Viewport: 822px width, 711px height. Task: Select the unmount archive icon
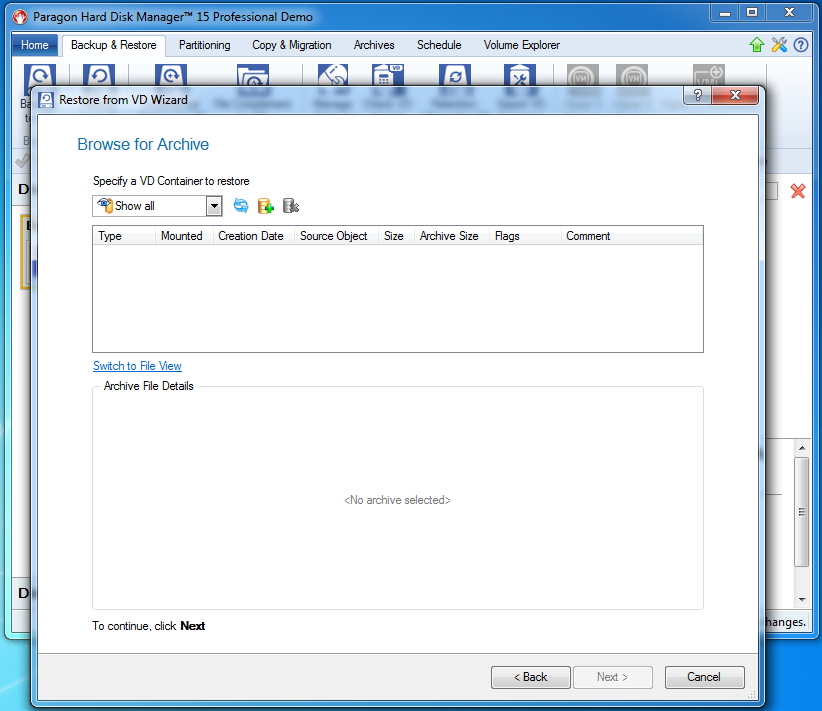(x=291, y=205)
